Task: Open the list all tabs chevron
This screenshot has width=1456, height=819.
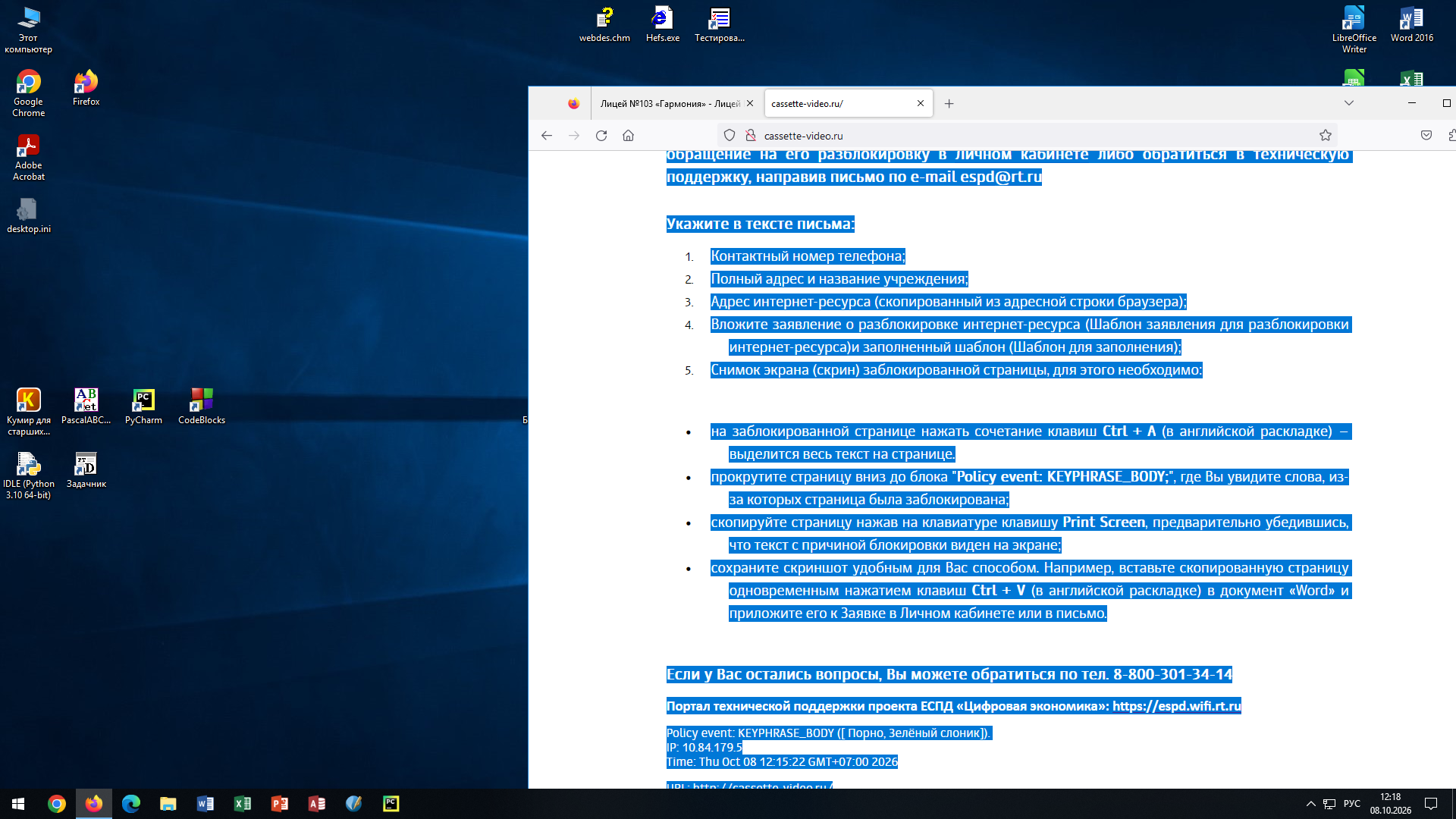Action: (1349, 103)
